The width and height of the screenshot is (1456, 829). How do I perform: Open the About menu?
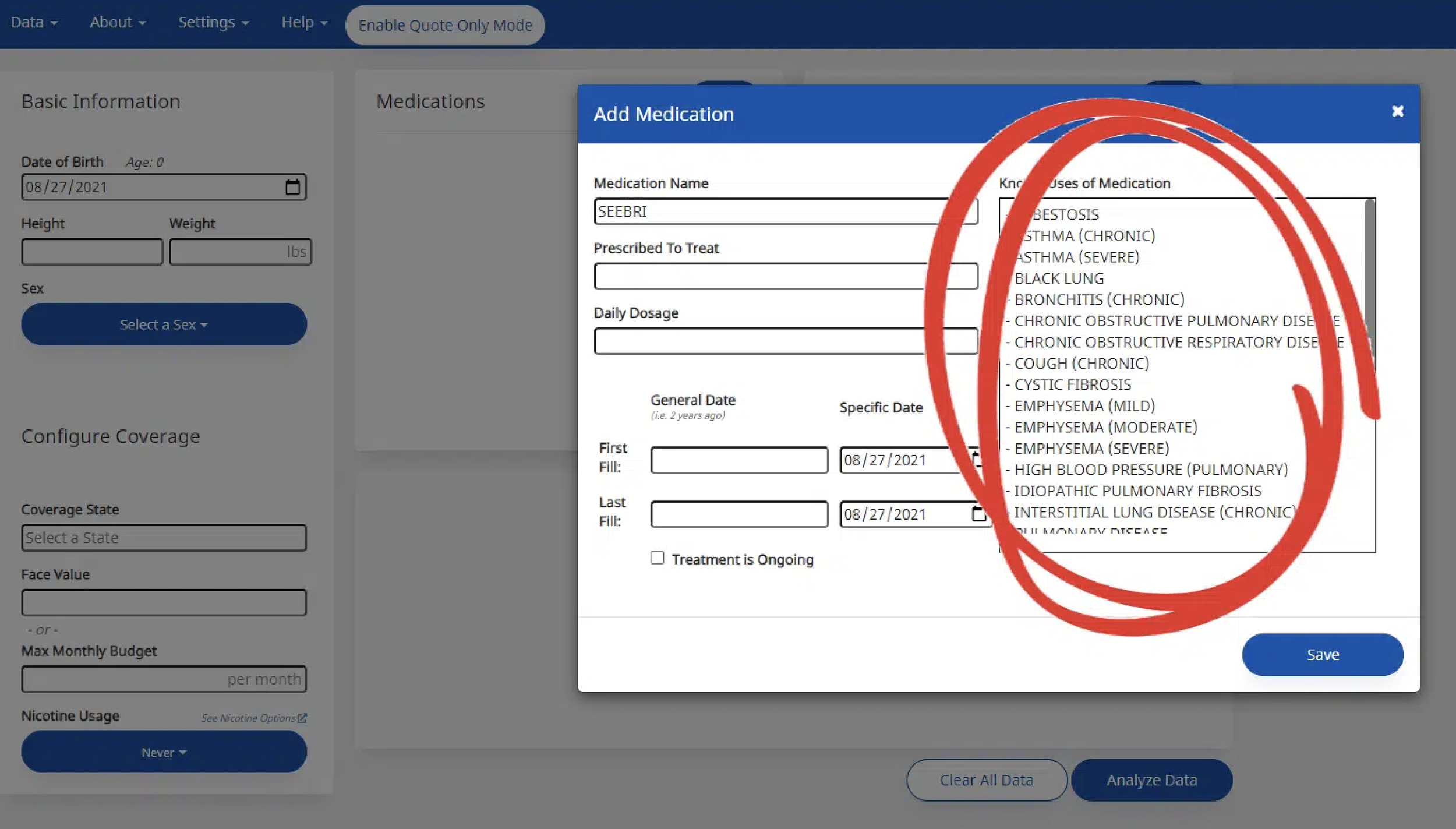click(x=117, y=22)
